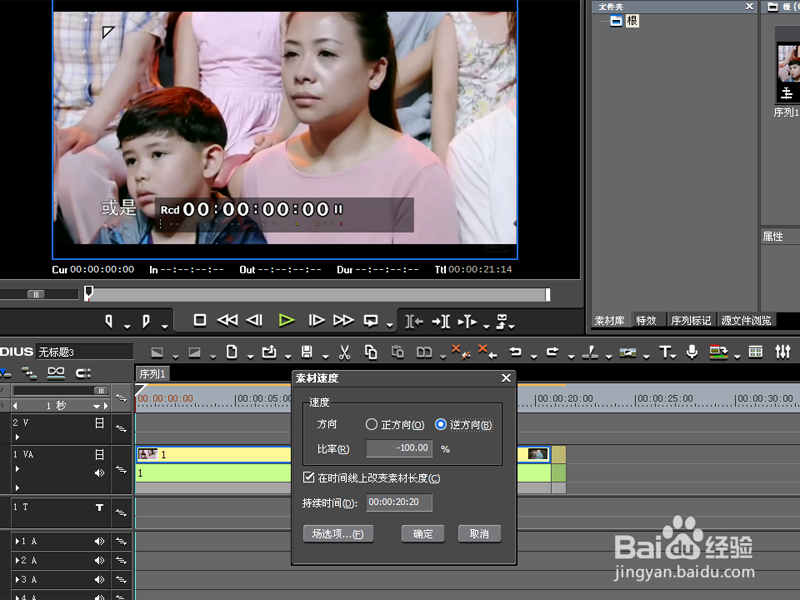800x600 pixels.
Task: Expand the 1 A track triangle
Action: (18, 541)
